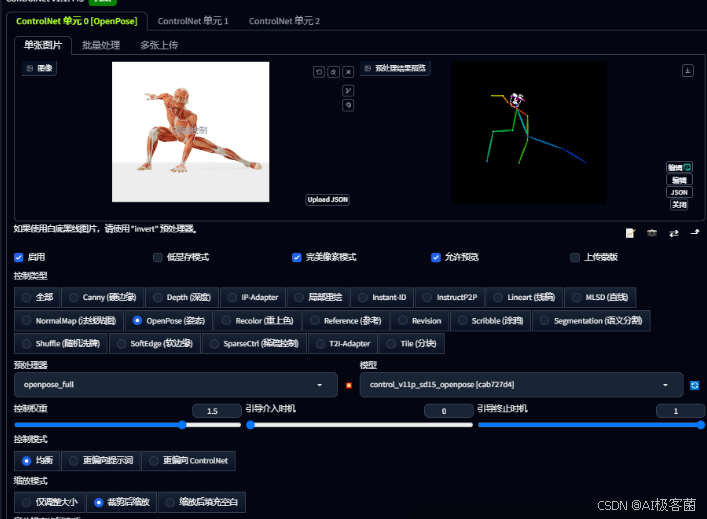The height and width of the screenshot is (519, 707).
Task: Click the curved arrow icon below the preview
Action: click(695, 232)
